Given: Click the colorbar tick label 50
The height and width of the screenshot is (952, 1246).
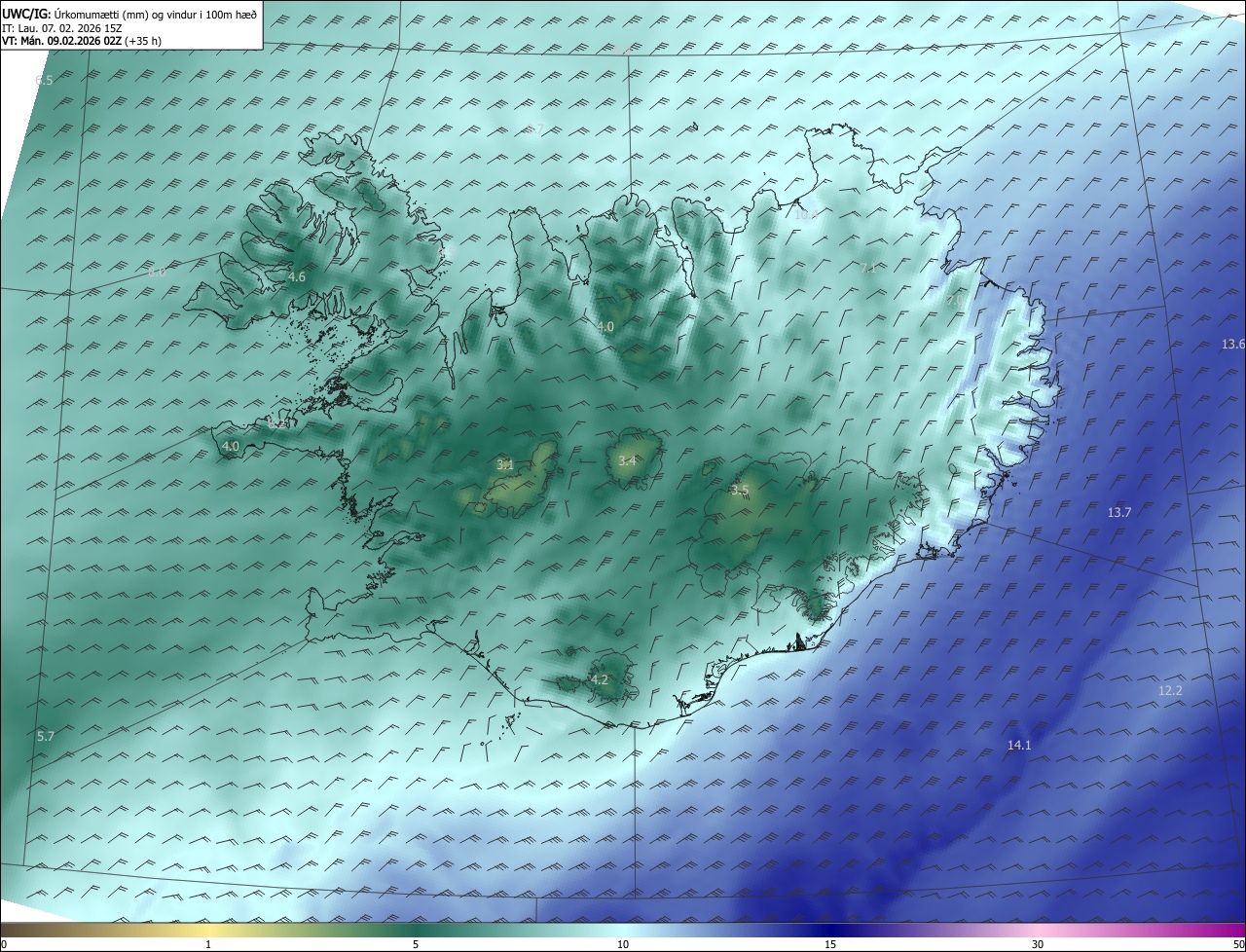Looking at the screenshot, I should pyautogui.click(x=1238, y=944).
